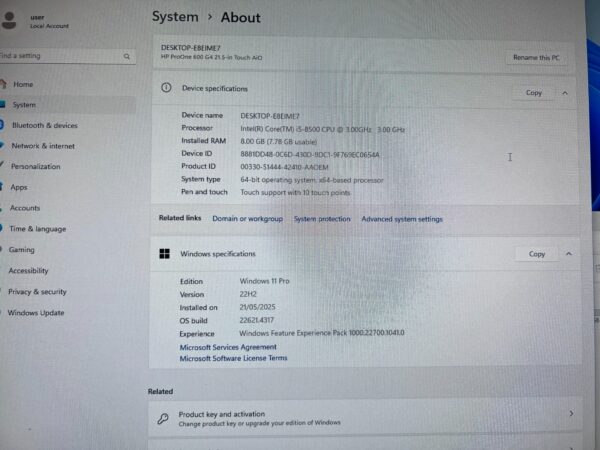Click the Rename this PC button
Screen dimensions: 600x450
point(536,57)
